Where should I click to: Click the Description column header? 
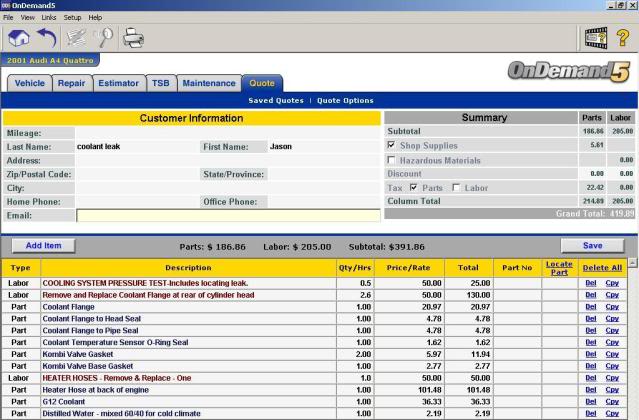click(x=188, y=268)
